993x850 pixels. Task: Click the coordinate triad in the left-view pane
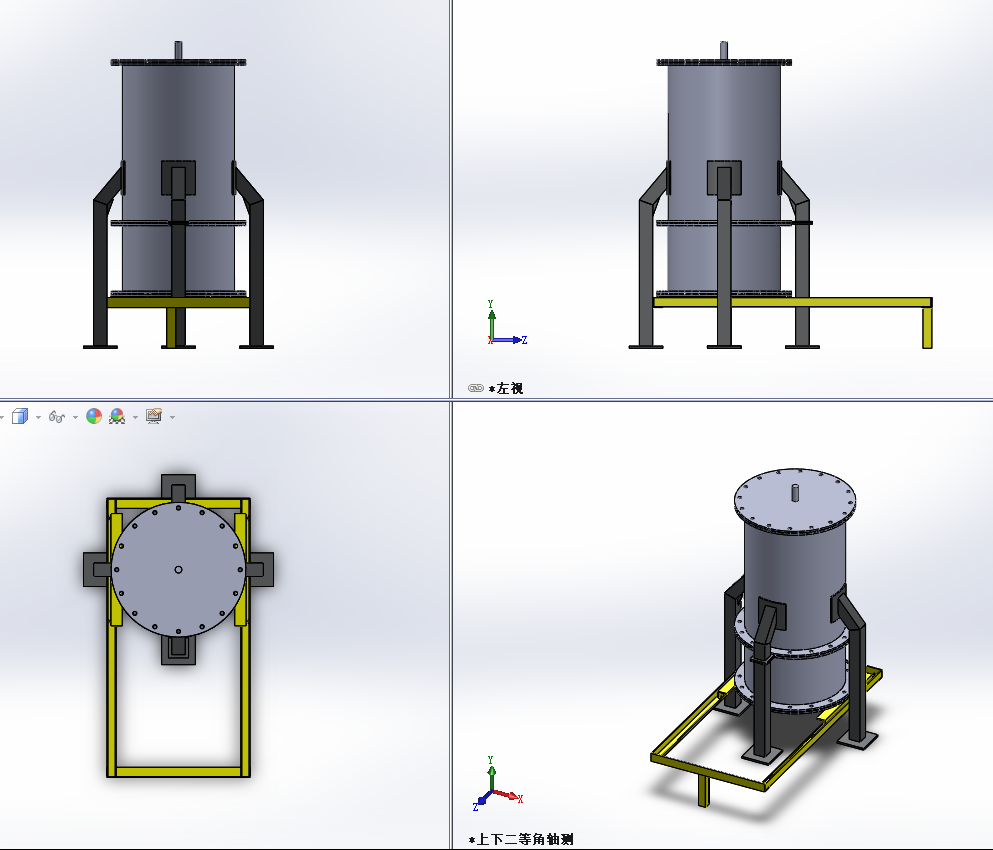[x=507, y=323]
